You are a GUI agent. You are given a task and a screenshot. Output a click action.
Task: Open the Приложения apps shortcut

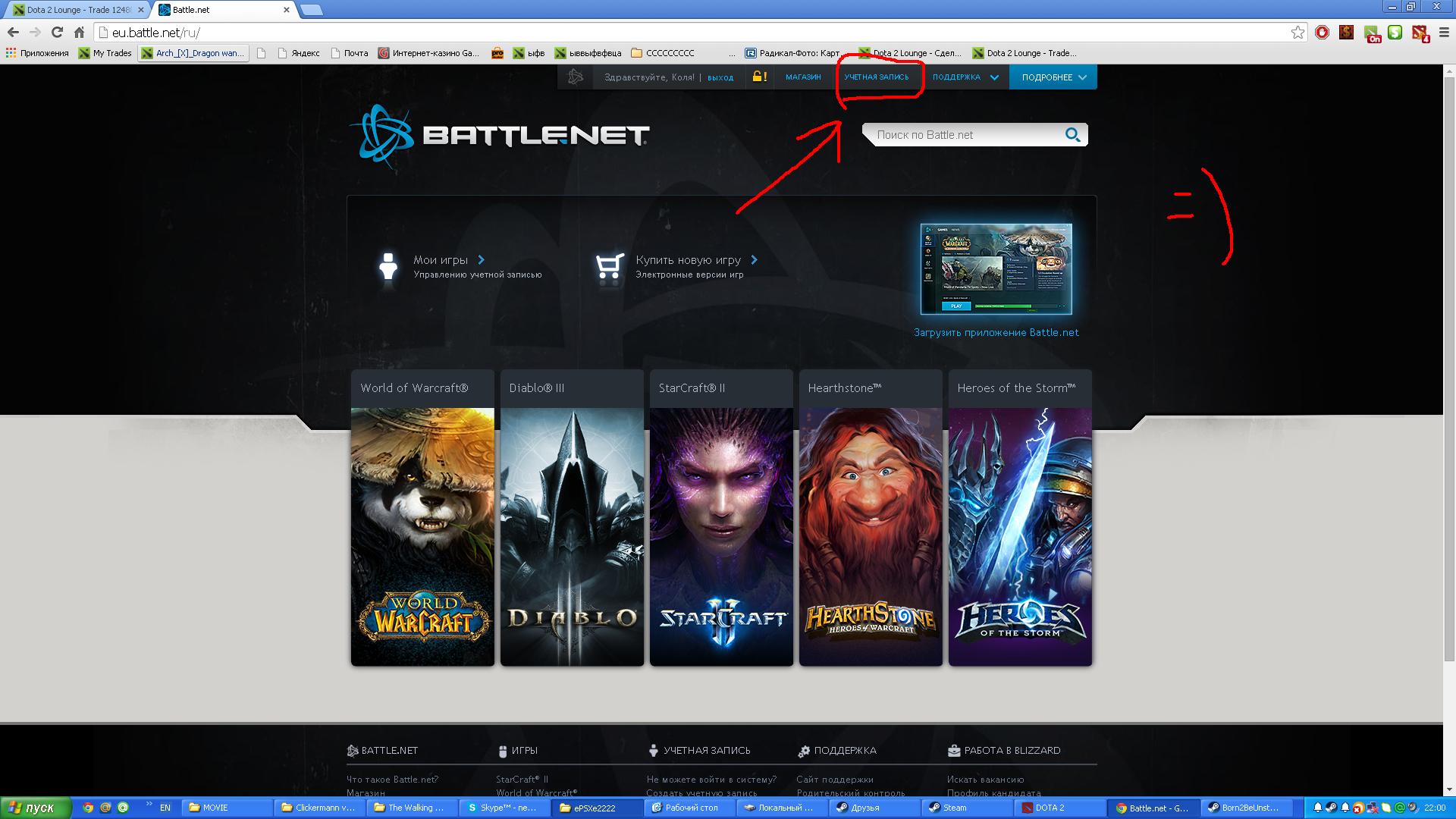click(x=37, y=53)
